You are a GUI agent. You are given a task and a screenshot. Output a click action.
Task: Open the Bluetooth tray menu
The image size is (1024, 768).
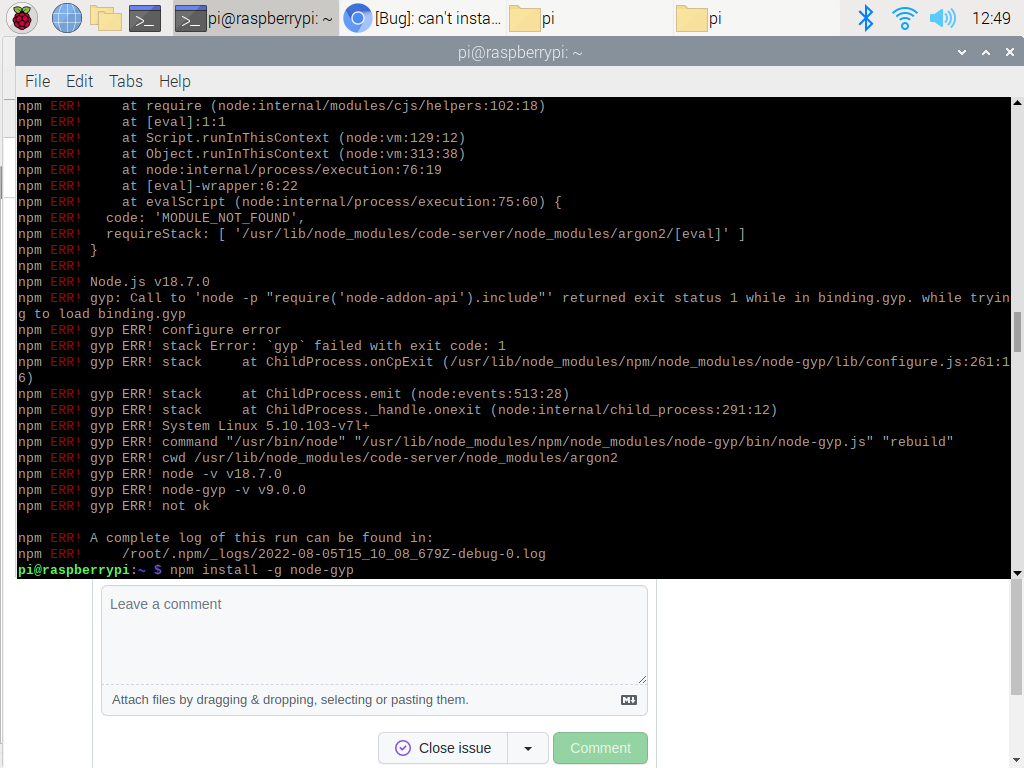[x=865, y=18]
